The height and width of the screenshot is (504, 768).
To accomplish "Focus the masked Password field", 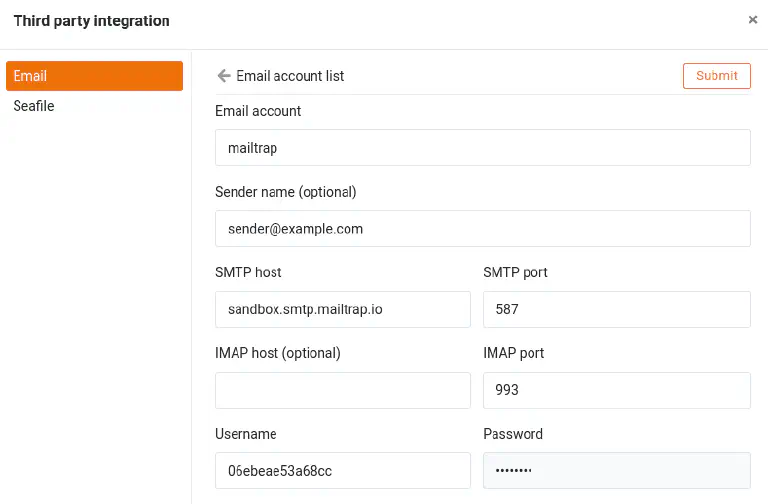I will tap(616, 471).
